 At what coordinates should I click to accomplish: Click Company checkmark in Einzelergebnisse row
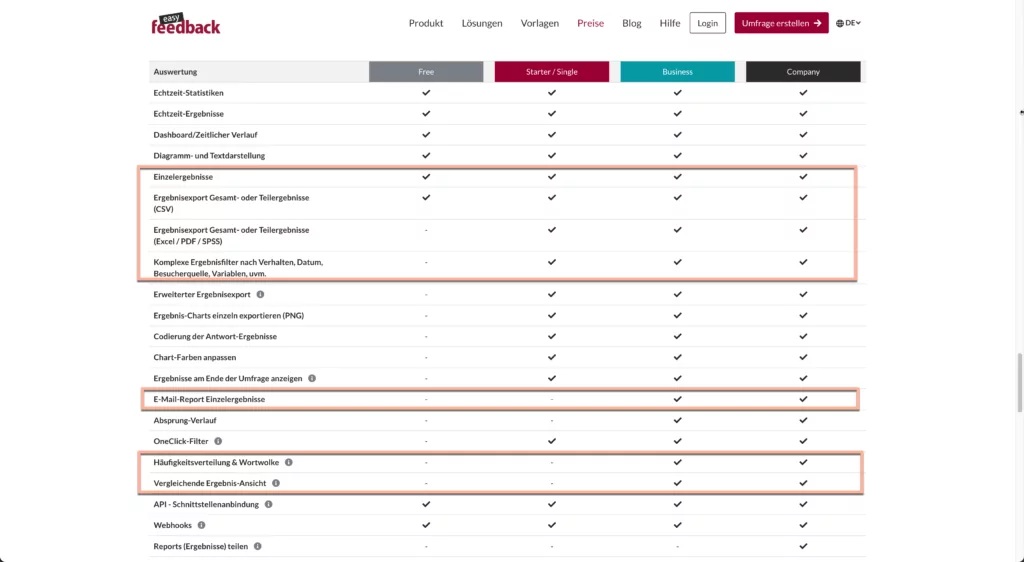coord(803,177)
